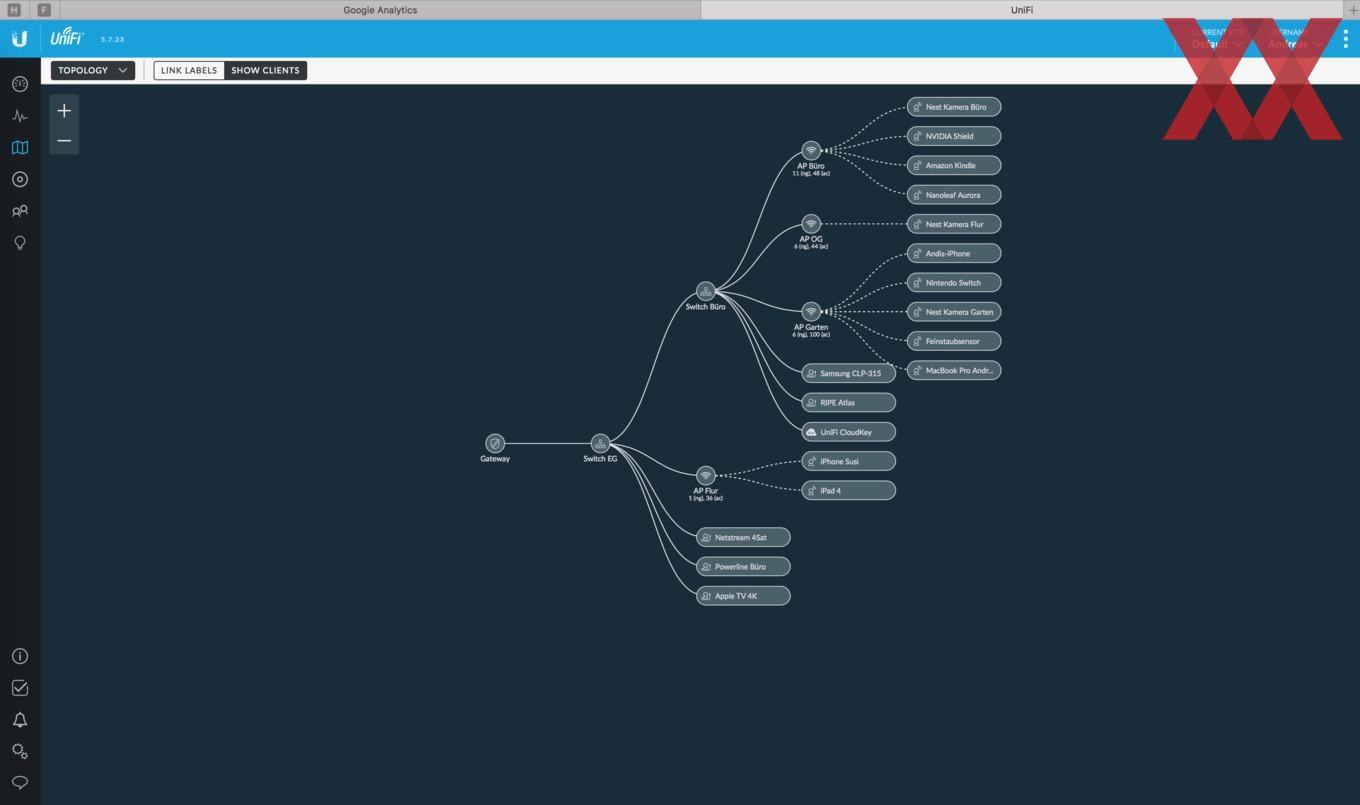Select the Nintendo Switch client
Screen dimensions: 1360x805
coord(954,282)
